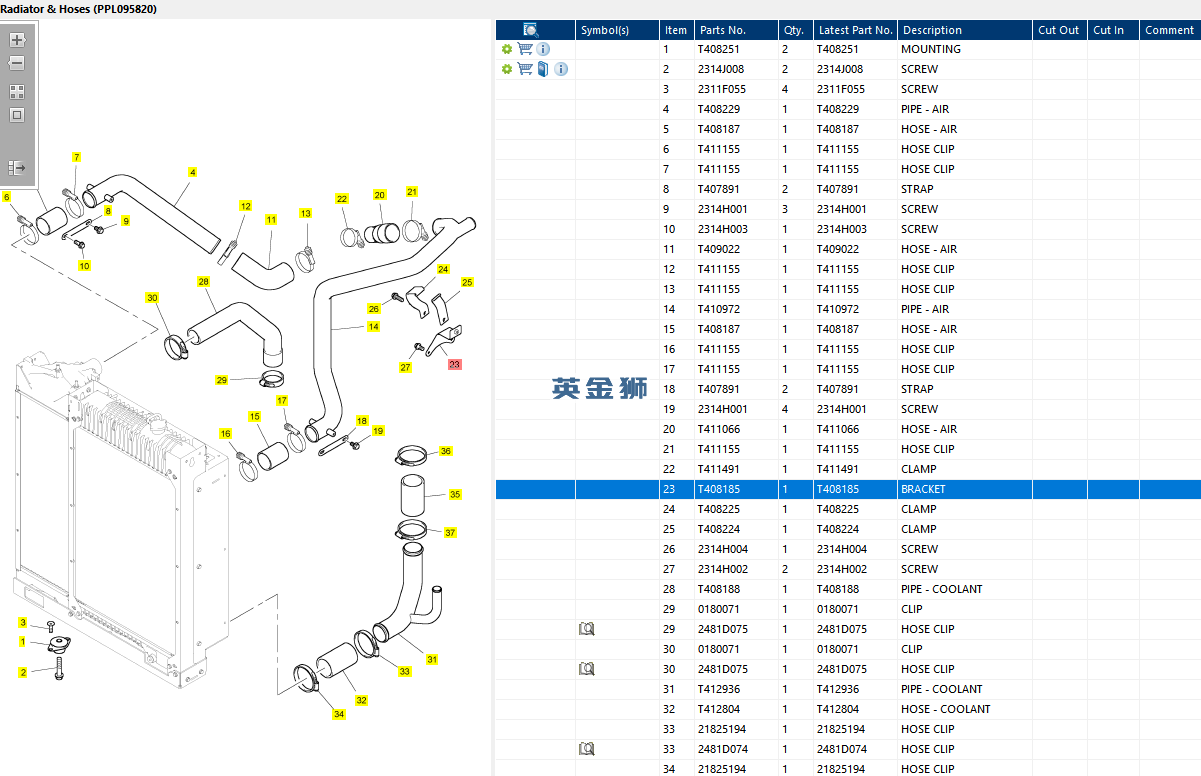Open the blue book icon for item 2
The image size is (1201, 776).
click(543, 69)
